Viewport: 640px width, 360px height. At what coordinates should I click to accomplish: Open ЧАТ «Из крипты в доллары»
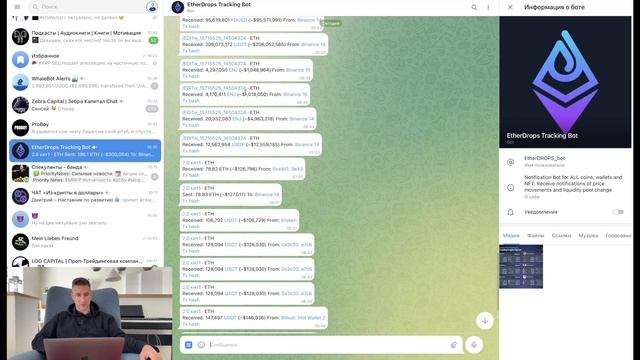click(85, 196)
